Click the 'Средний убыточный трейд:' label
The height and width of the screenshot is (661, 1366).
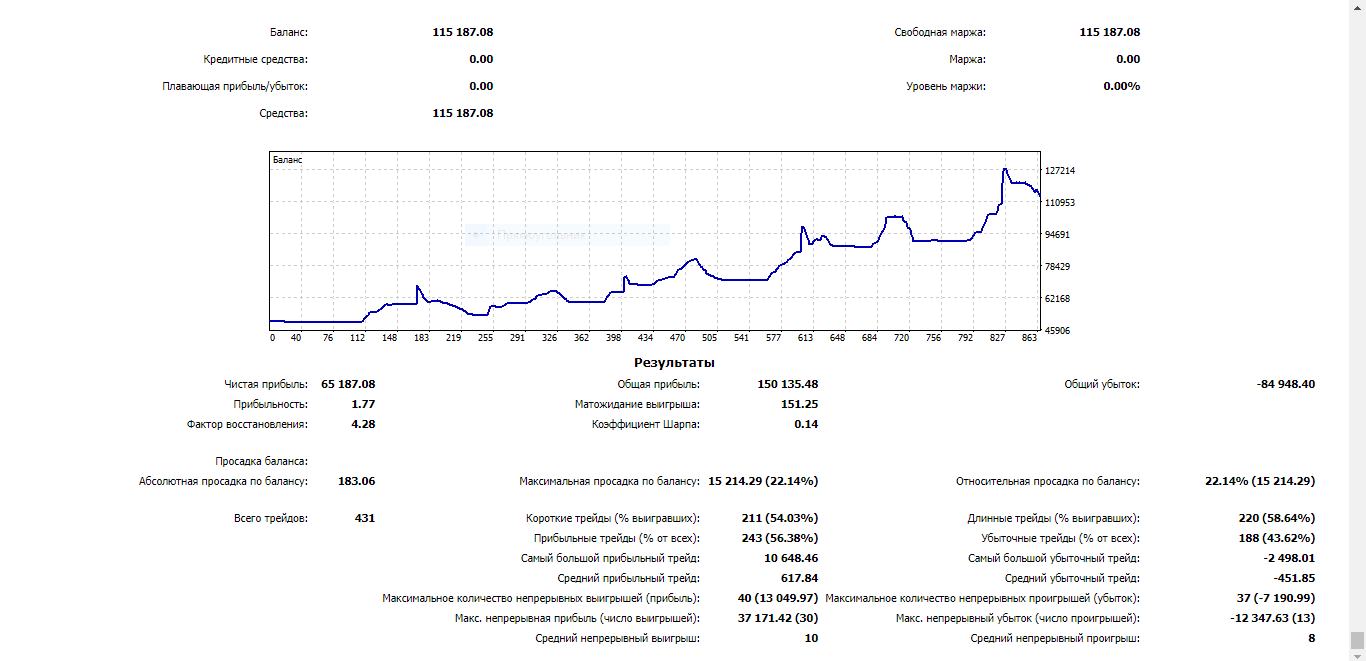[1072, 578]
